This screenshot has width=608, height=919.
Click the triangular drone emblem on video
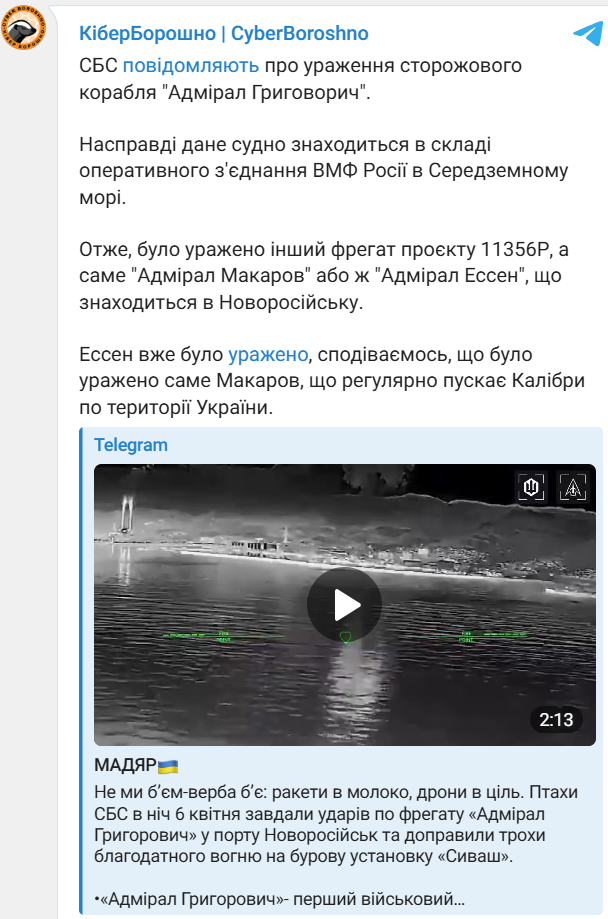click(573, 486)
